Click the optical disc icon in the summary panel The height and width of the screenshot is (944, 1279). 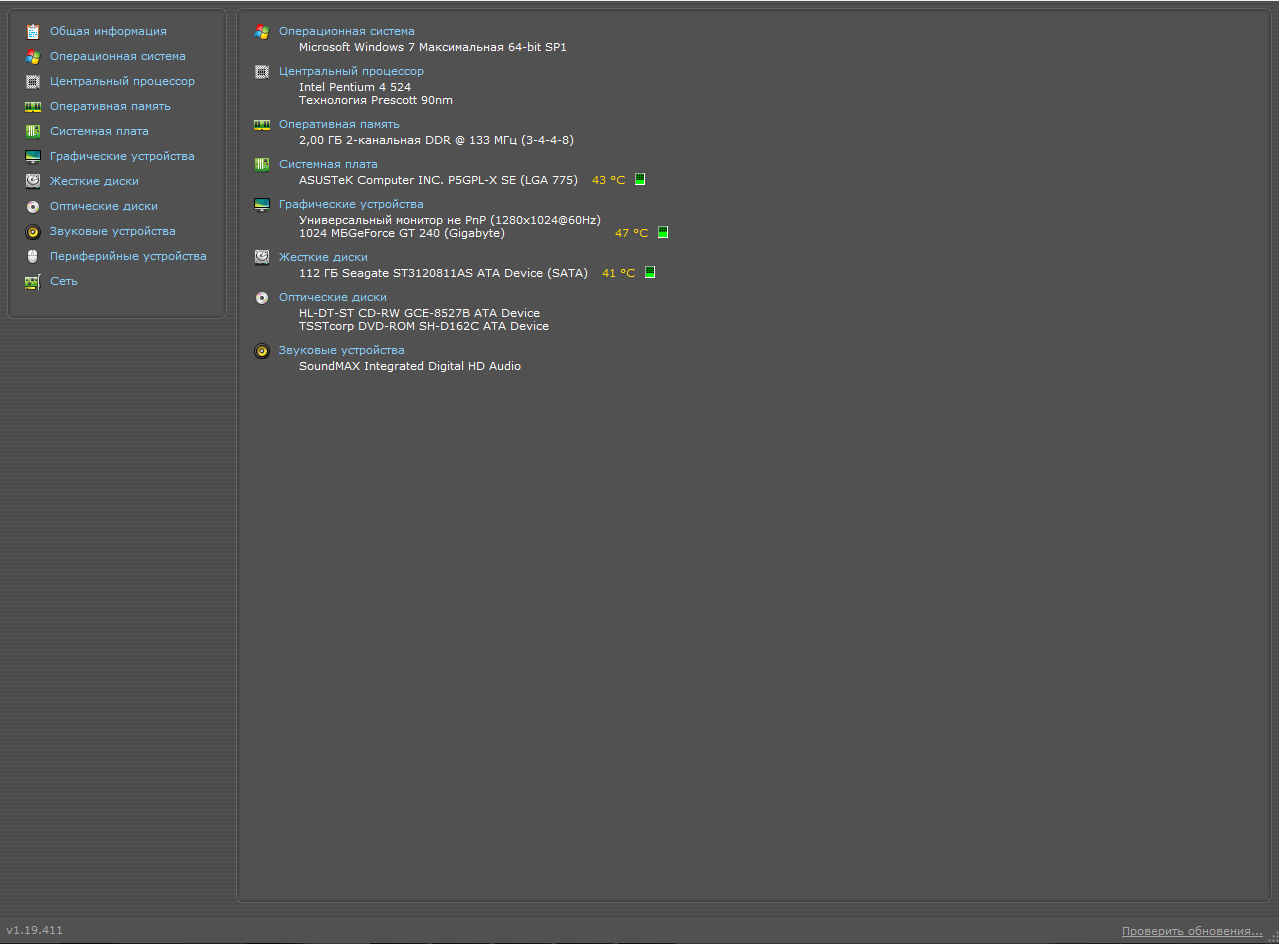point(262,297)
